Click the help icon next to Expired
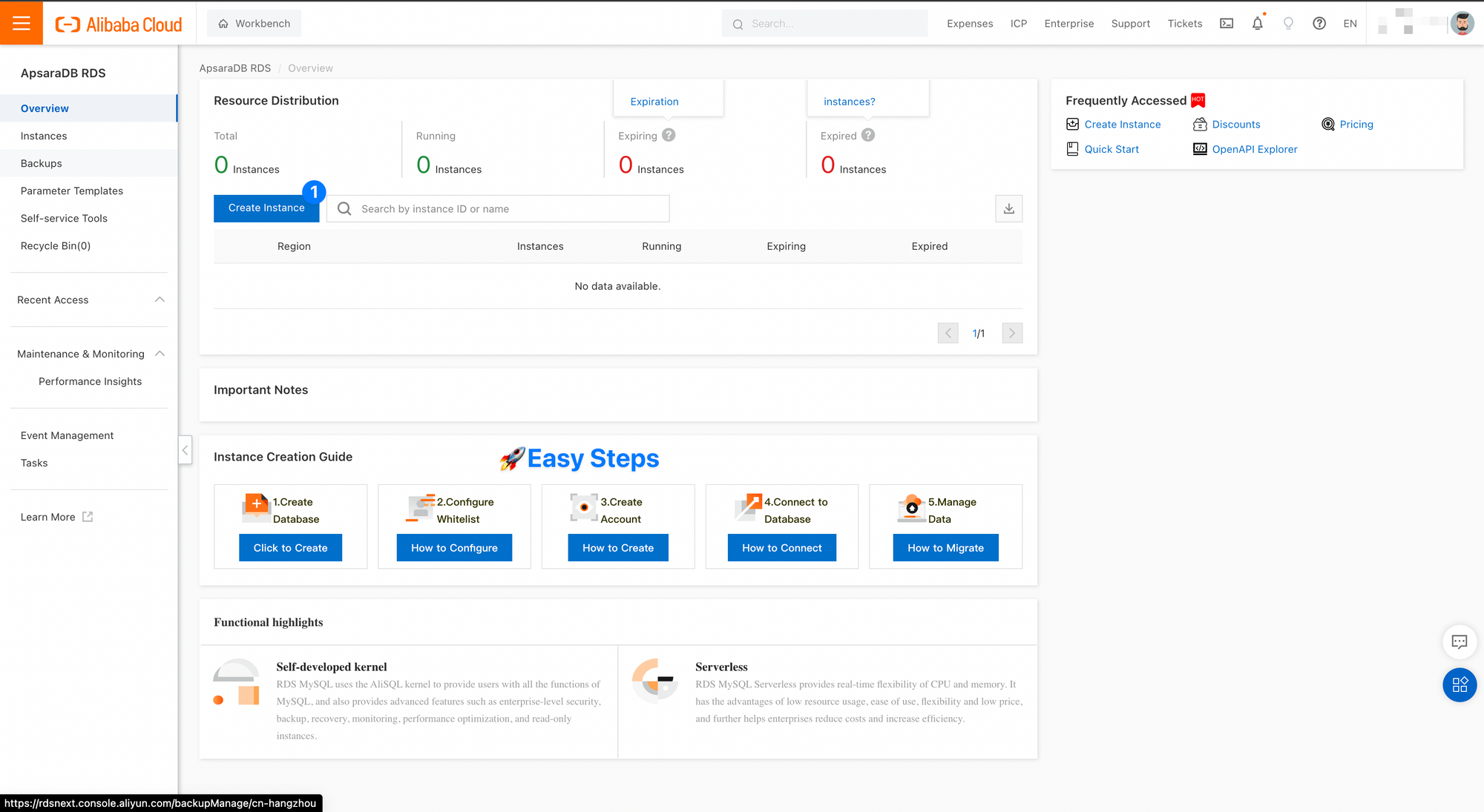Image resolution: width=1484 pixels, height=812 pixels. (868, 135)
